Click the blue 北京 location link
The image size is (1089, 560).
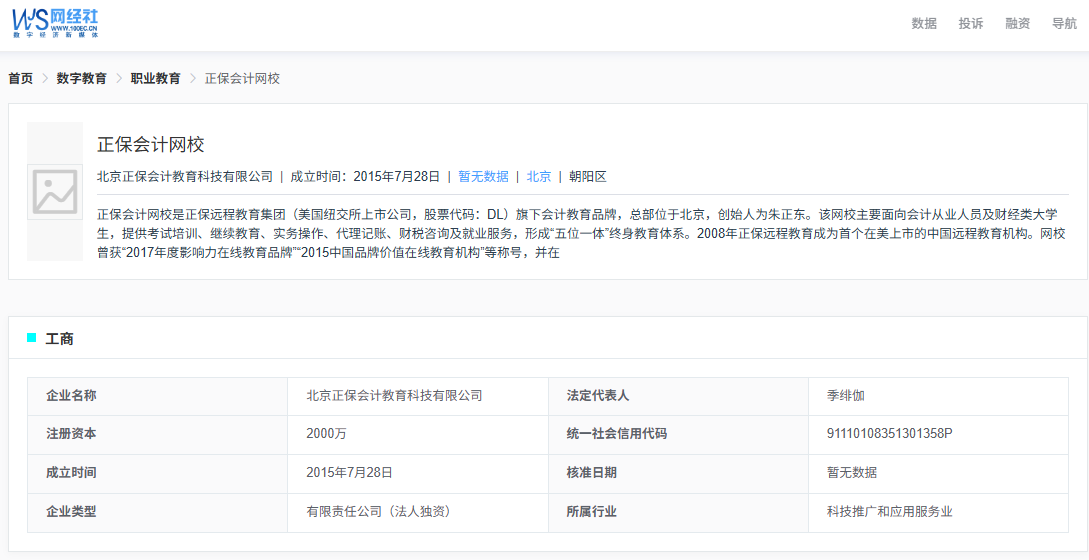(x=539, y=176)
